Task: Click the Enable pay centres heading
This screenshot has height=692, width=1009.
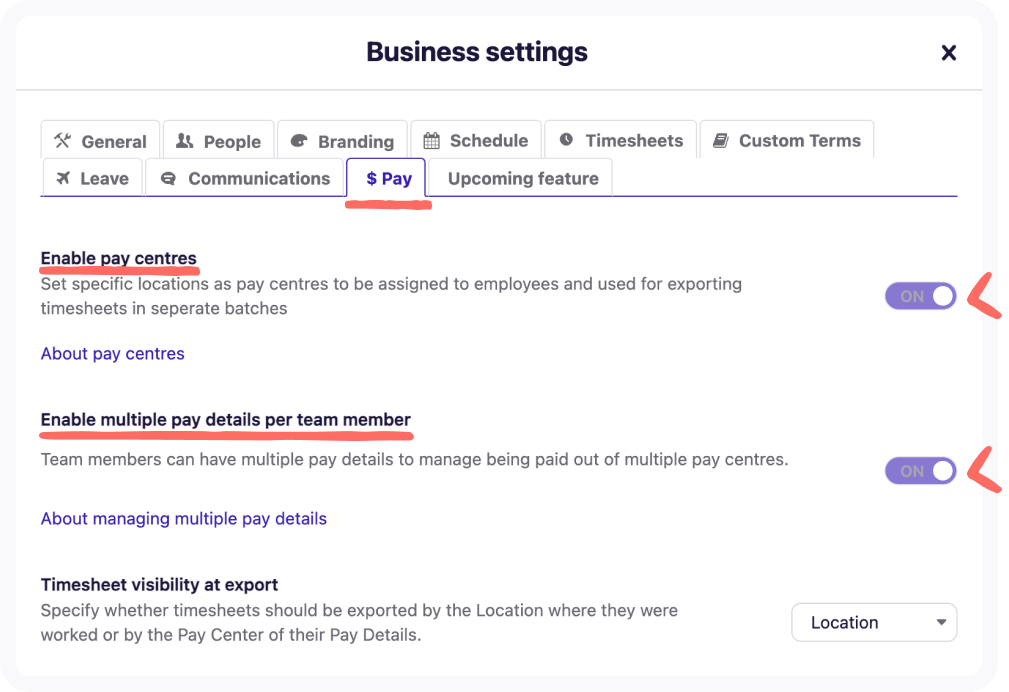Action: coord(118,258)
